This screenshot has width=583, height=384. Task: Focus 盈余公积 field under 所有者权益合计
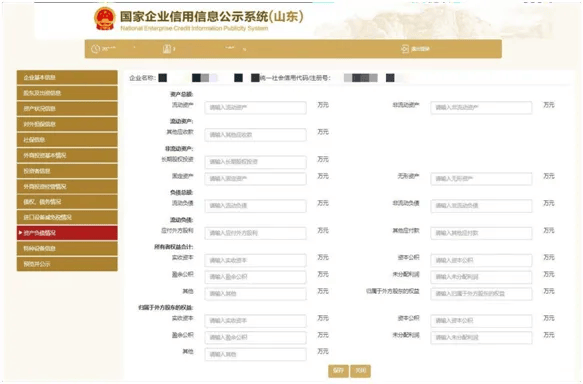[x=255, y=277]
